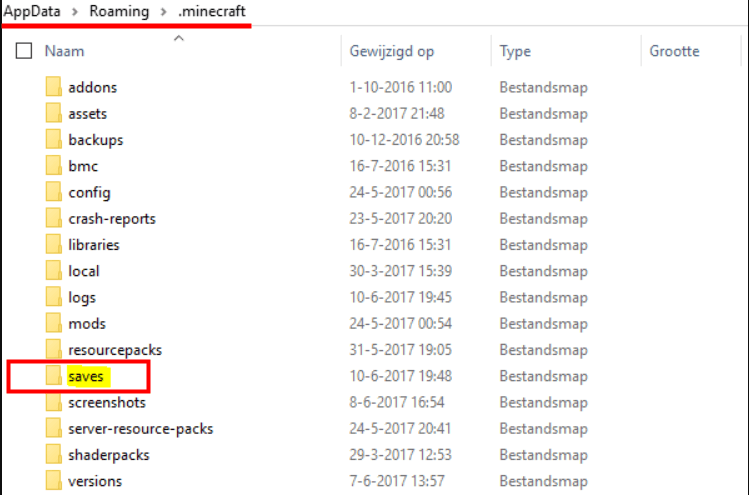
Task: Click date '7-6-2017 13:57' of versions
Action: (396, 482)
